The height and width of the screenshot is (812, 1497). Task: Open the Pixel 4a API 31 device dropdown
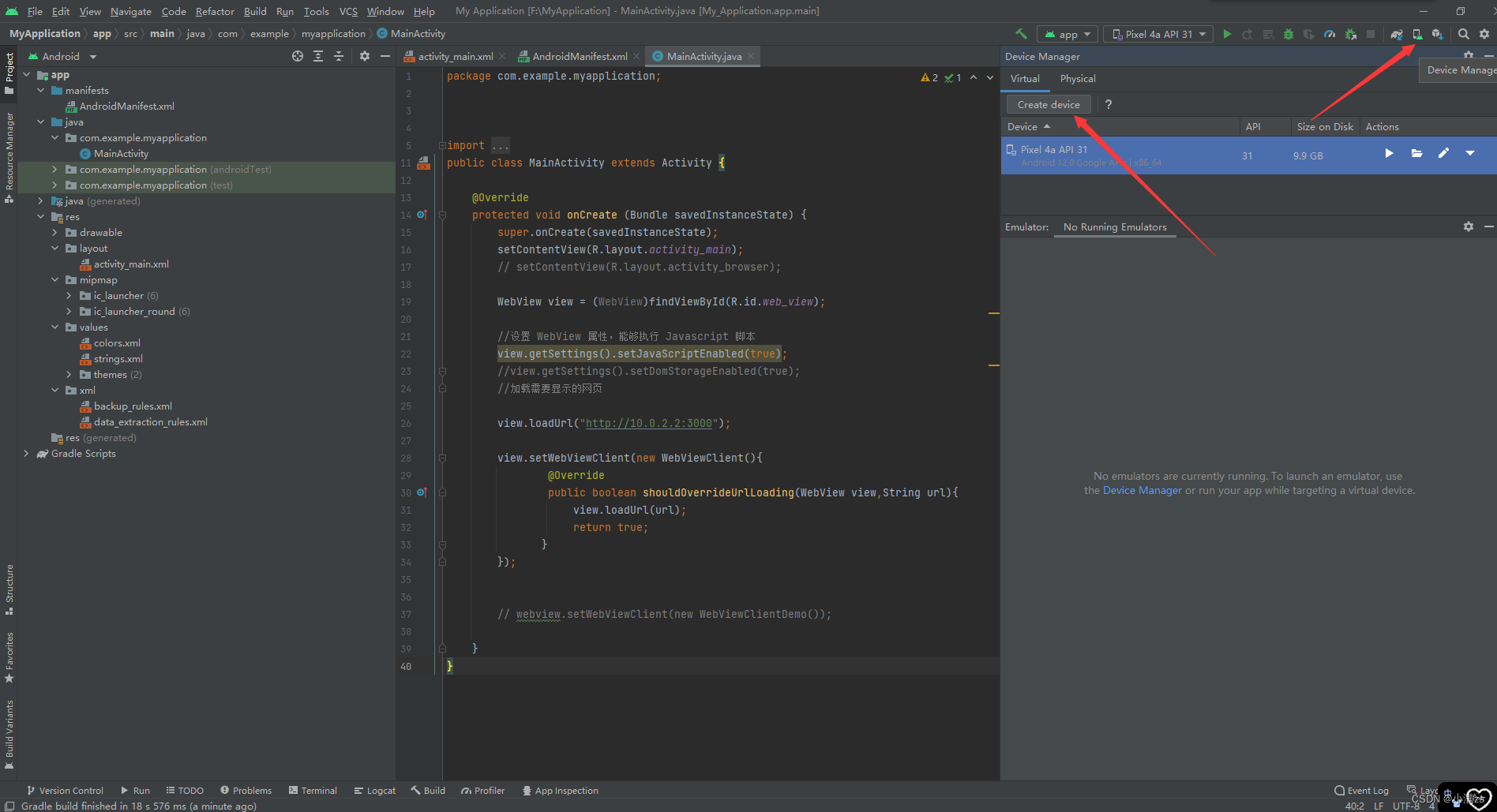[x=1158, y=34]
